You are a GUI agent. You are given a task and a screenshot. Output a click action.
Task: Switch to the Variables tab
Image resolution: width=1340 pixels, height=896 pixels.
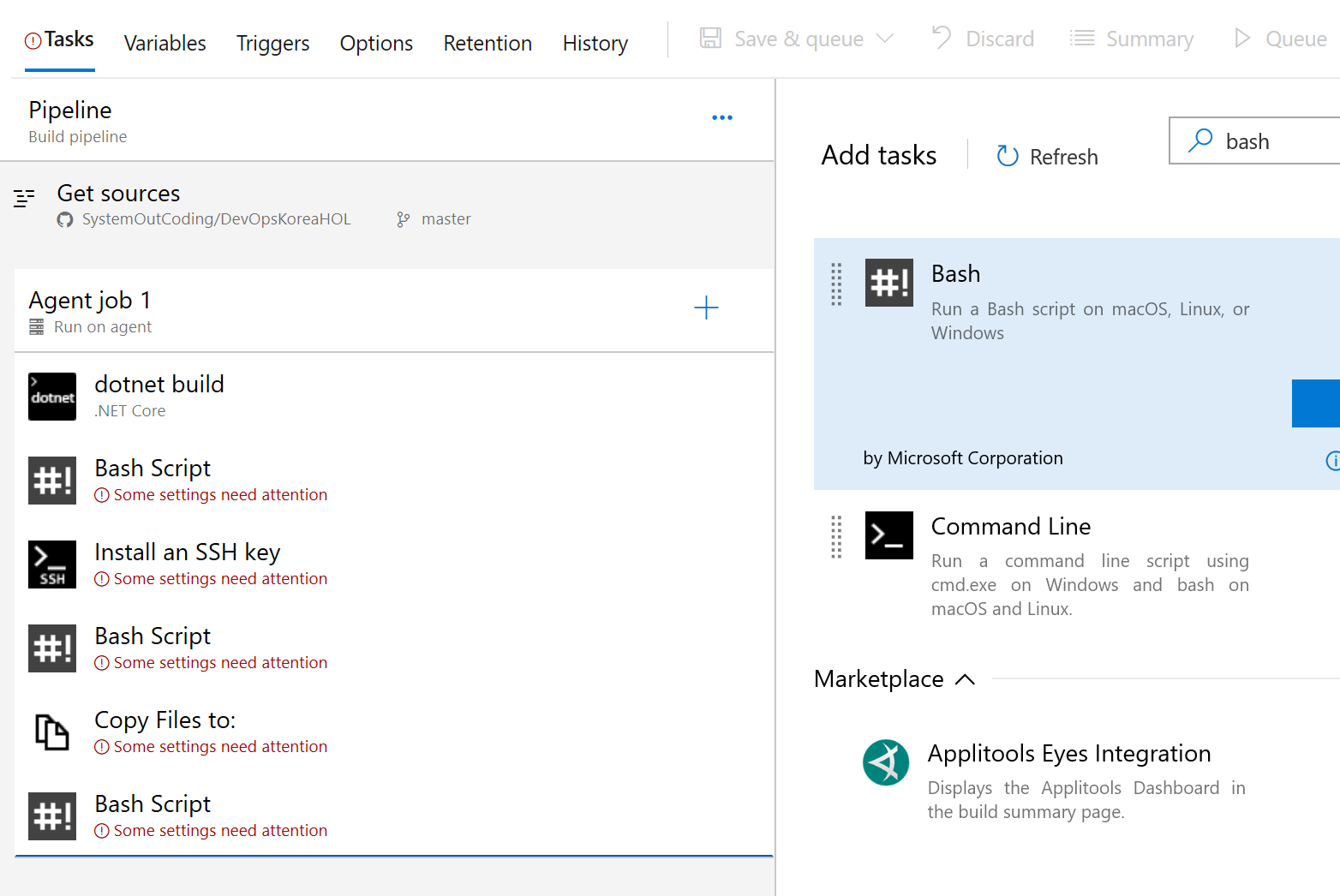coord(165,43)
